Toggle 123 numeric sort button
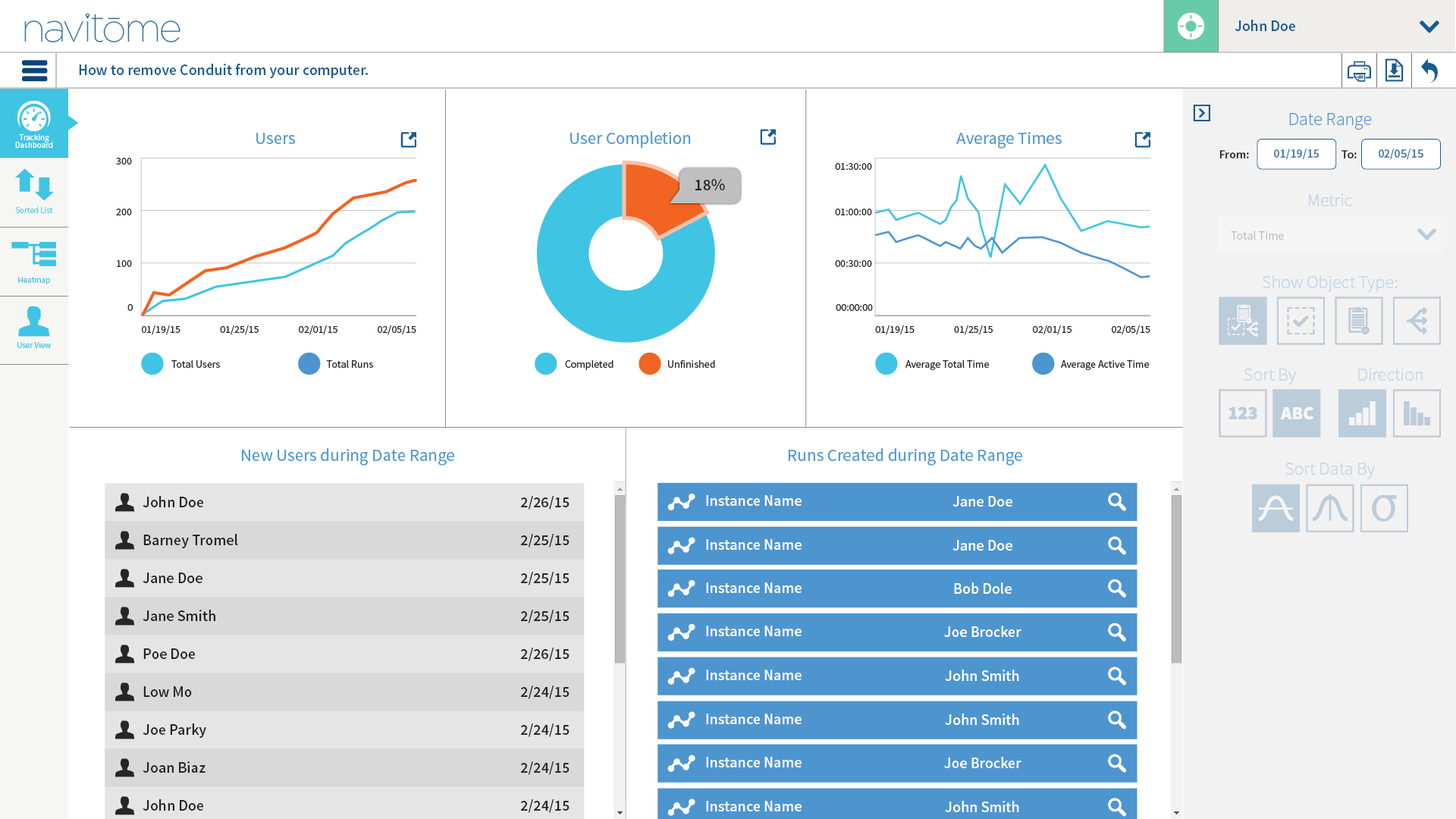The height and width of the screenshot is (819, 1456). [x=1242, y=413]
